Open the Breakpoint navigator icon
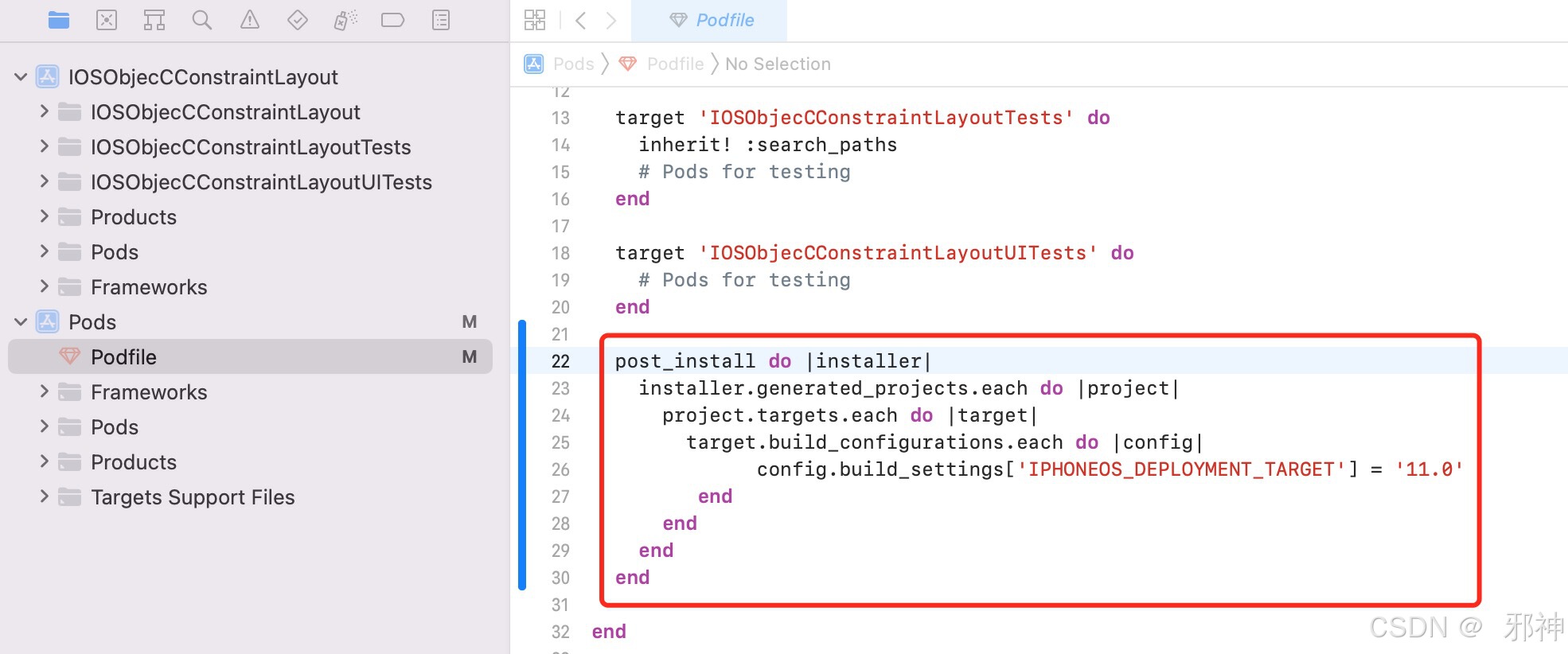 point(393,20)
